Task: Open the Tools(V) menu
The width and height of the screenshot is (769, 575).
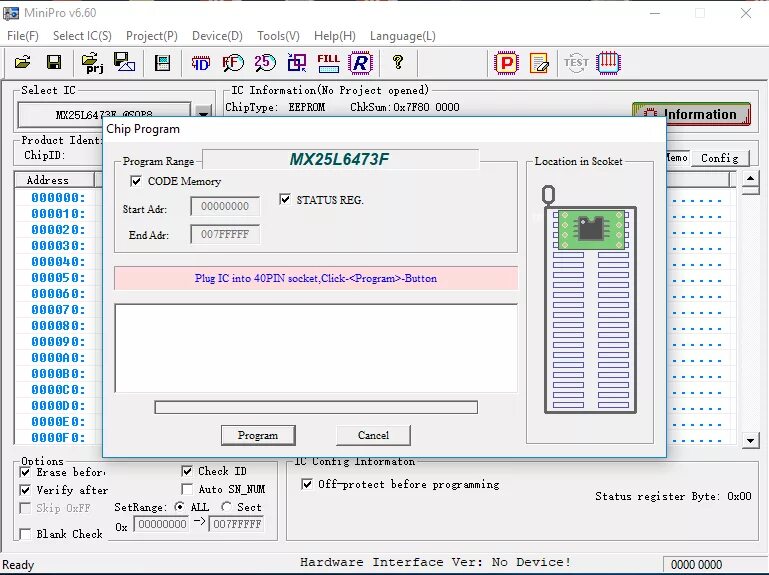Action: tap(278, 36)
